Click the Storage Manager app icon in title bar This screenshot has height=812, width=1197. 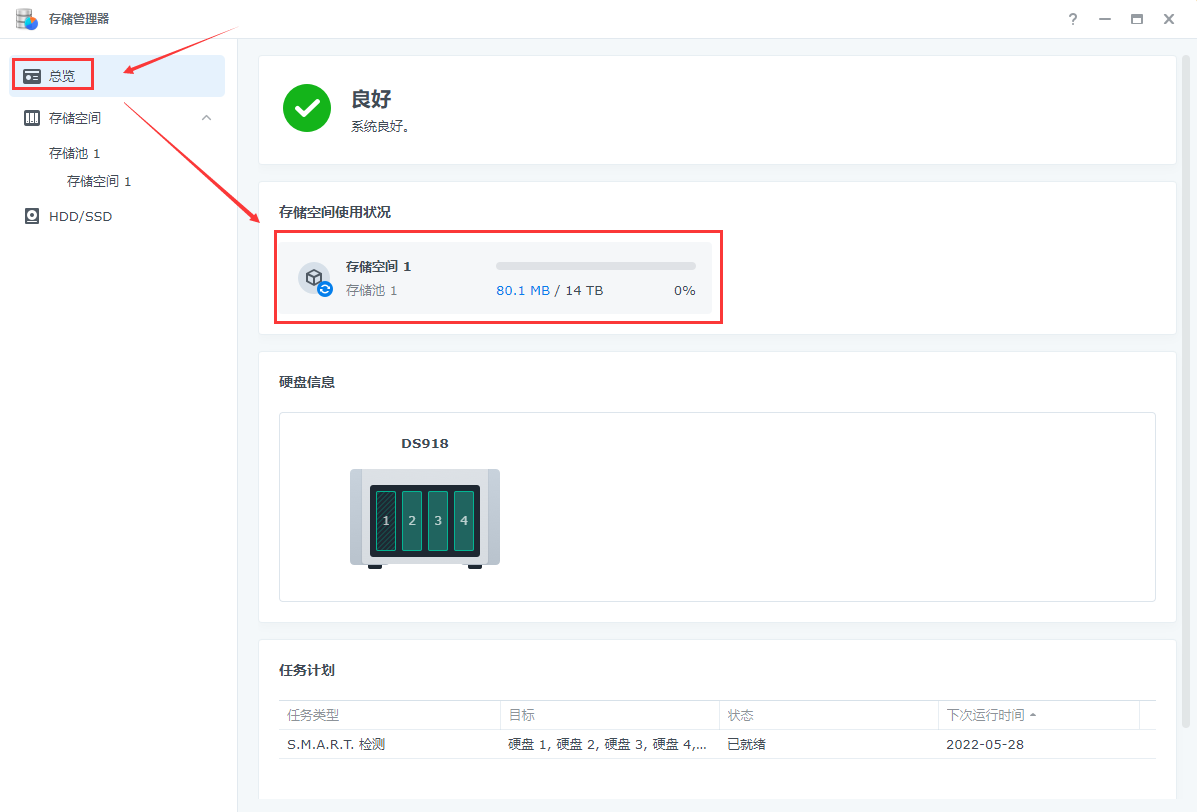27,18
